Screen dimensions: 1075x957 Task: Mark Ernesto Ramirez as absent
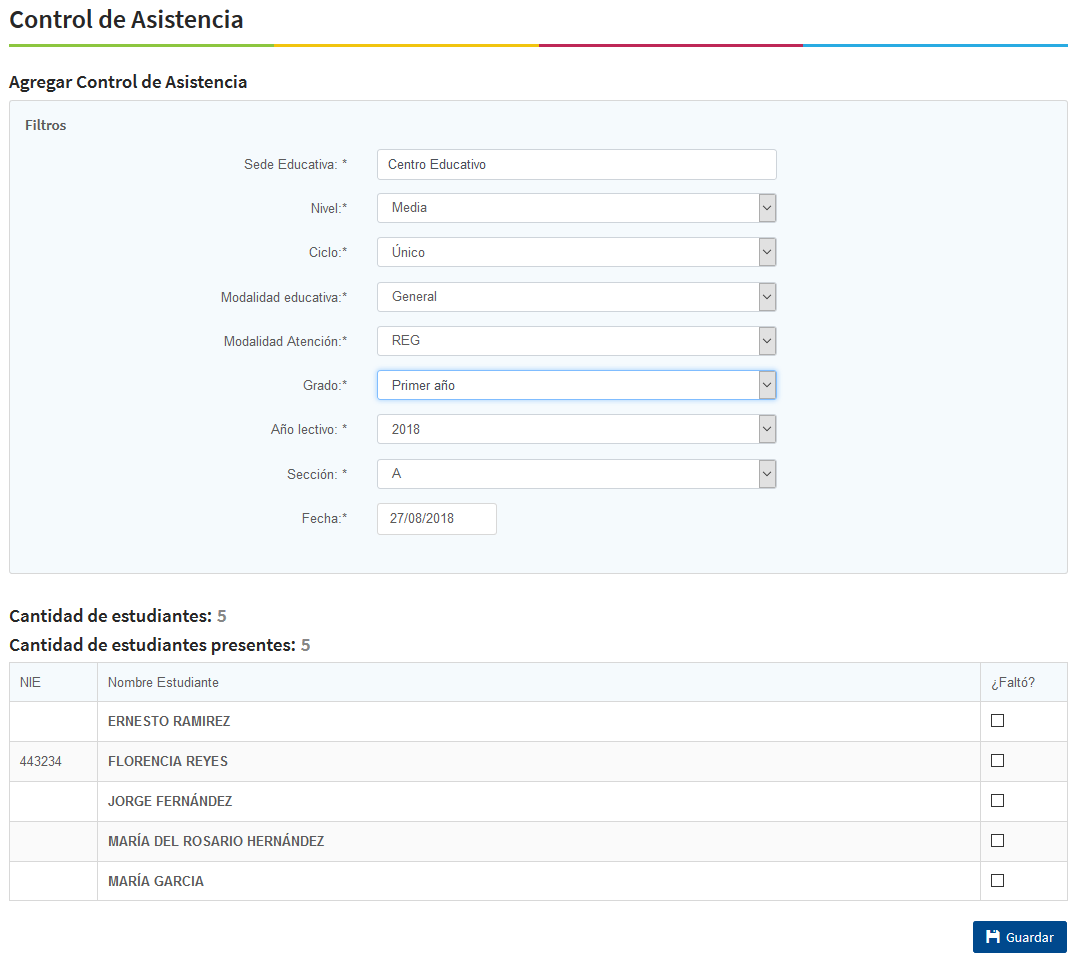997,721
